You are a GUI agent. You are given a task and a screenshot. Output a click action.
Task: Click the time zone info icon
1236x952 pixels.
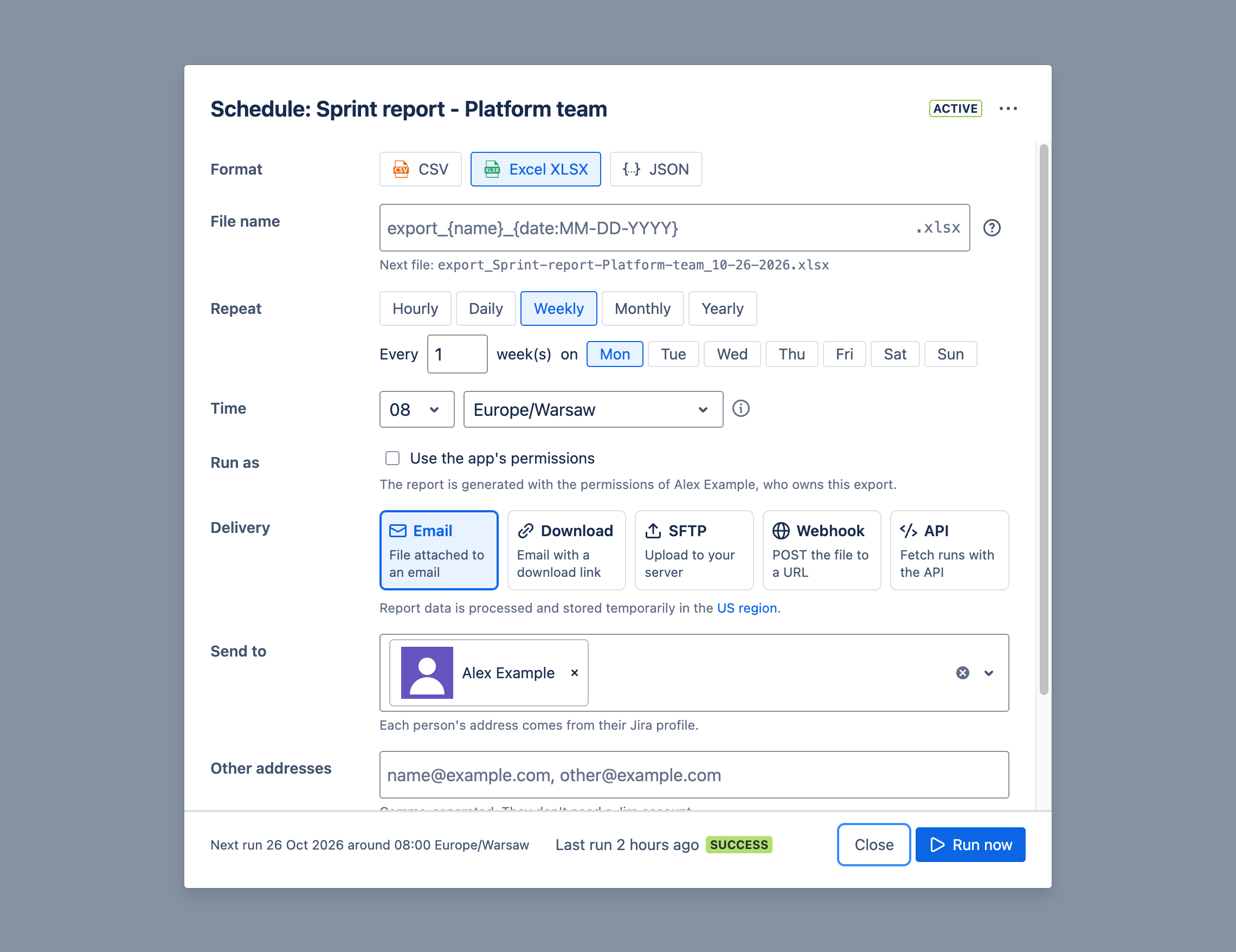click(x=741, y=409)
